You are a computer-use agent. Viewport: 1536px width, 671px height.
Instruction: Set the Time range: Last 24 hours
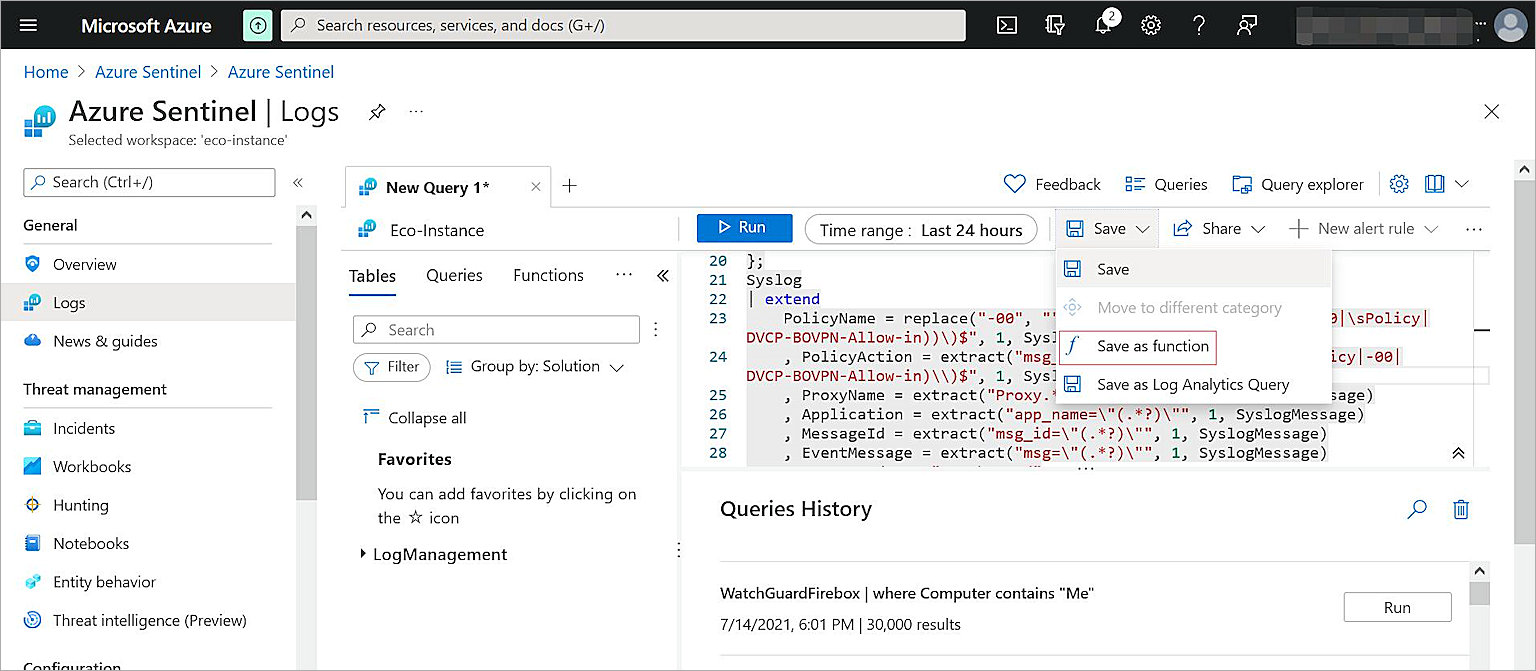(x=920, y=230)
